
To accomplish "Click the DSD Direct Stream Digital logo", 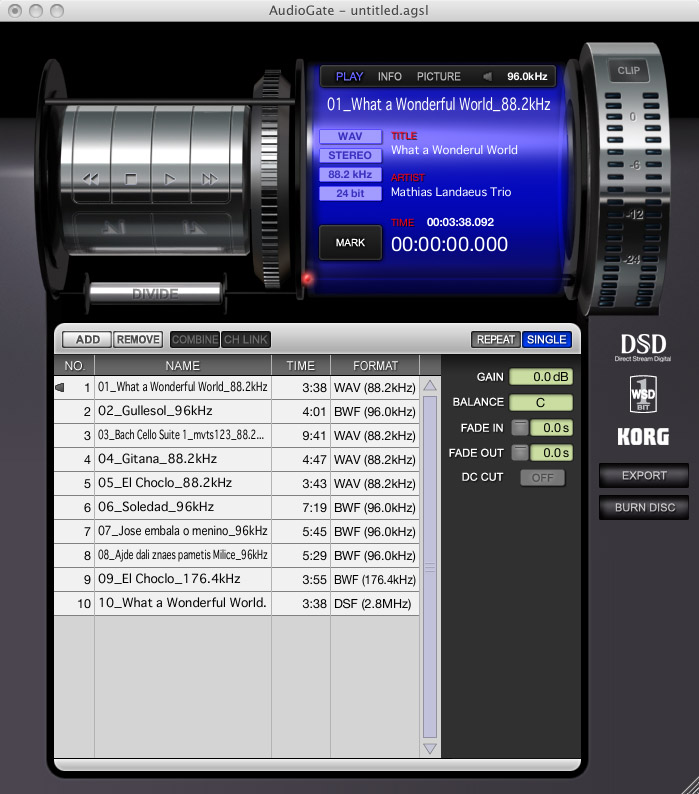I will coord(643,347).
